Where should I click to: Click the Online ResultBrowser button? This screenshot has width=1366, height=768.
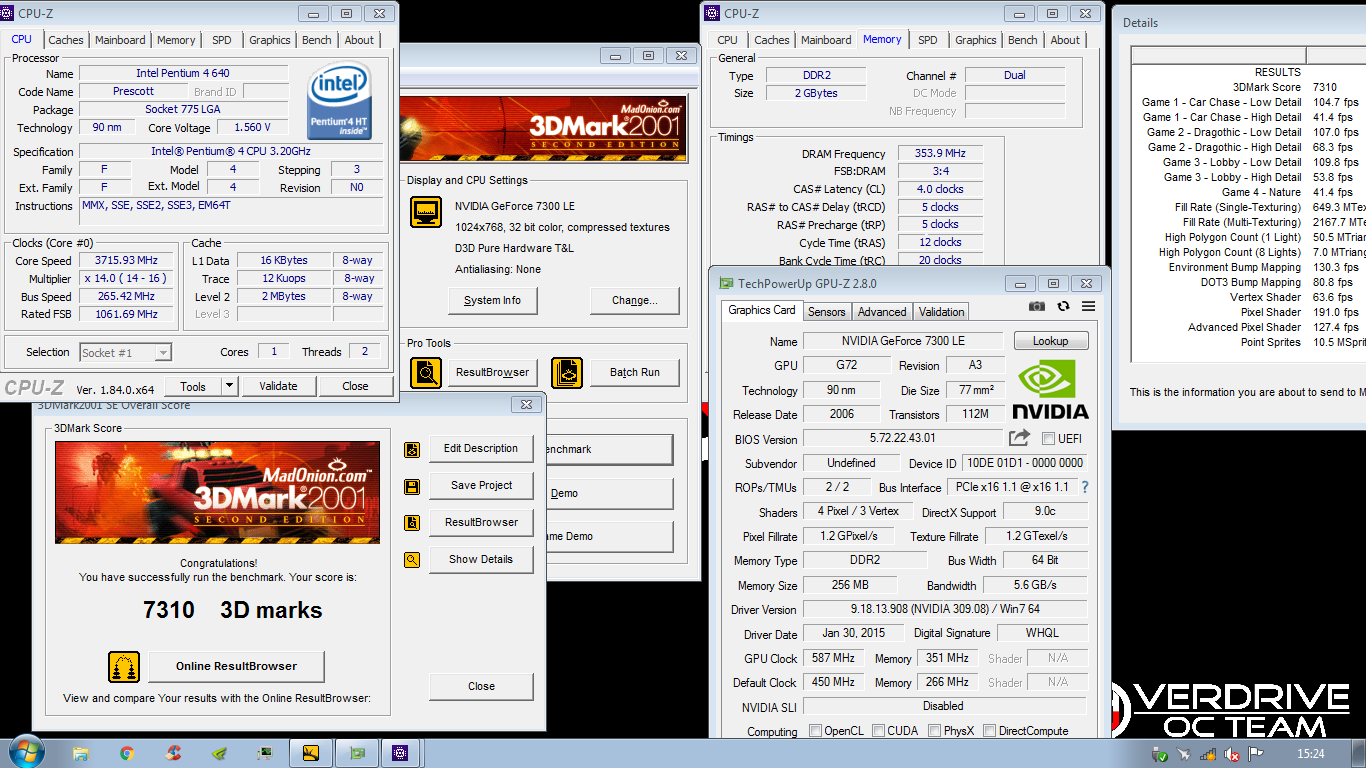237,666
